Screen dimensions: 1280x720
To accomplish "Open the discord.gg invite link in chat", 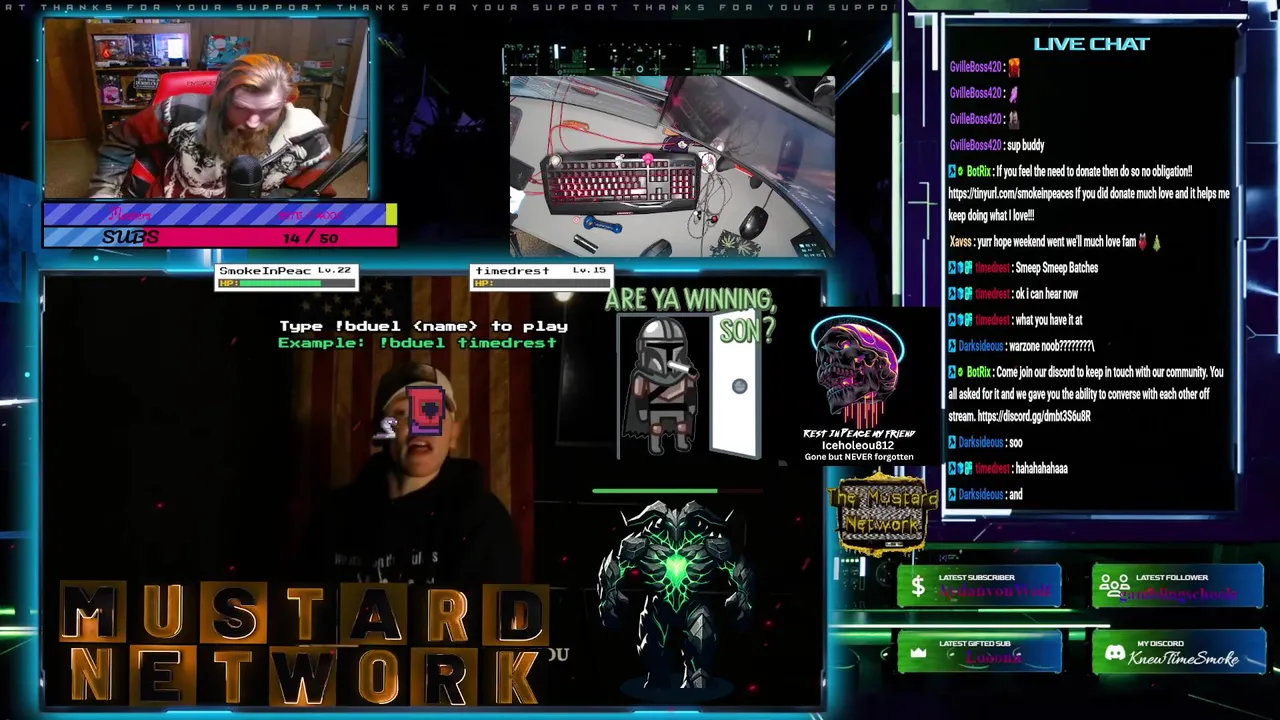I will click(x=1034, y=416).
